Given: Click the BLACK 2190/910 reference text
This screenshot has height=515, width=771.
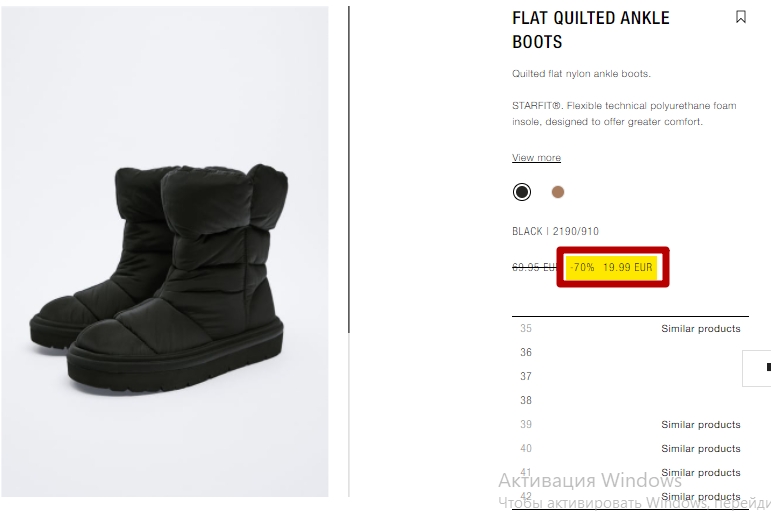Looking at the screenshot, I should click(x=555, y=231).
